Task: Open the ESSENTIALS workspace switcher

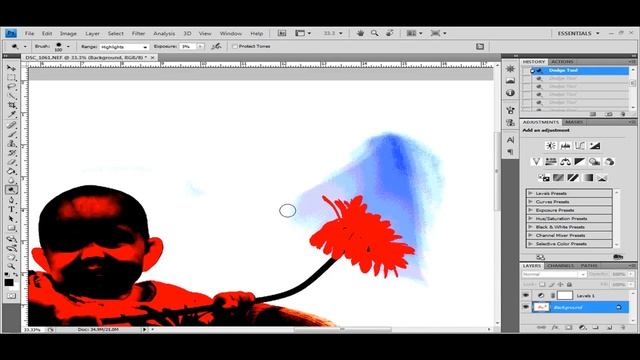Action: (x=578, y=33)
